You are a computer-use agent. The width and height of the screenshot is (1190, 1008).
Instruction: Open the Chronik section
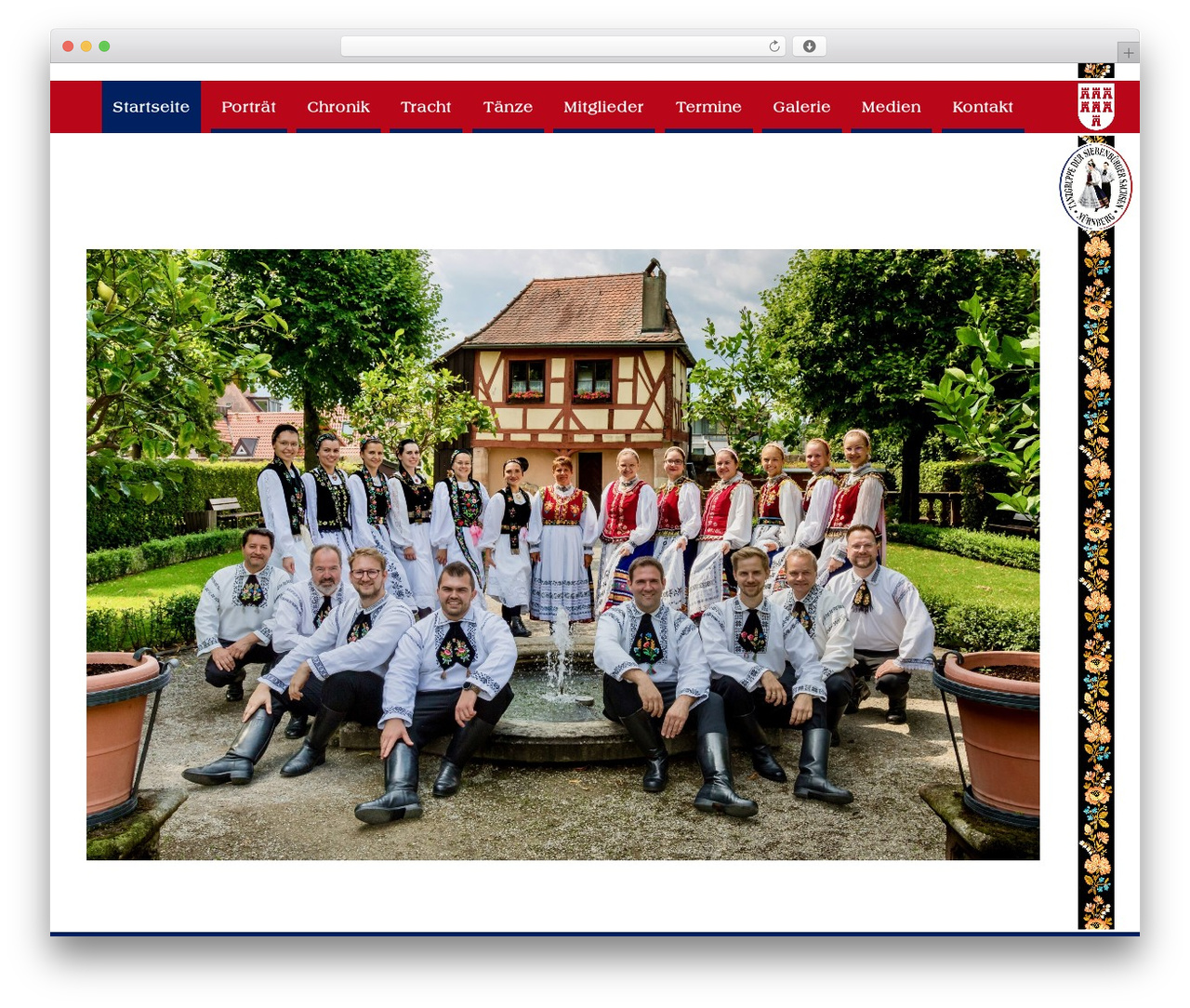338,107
